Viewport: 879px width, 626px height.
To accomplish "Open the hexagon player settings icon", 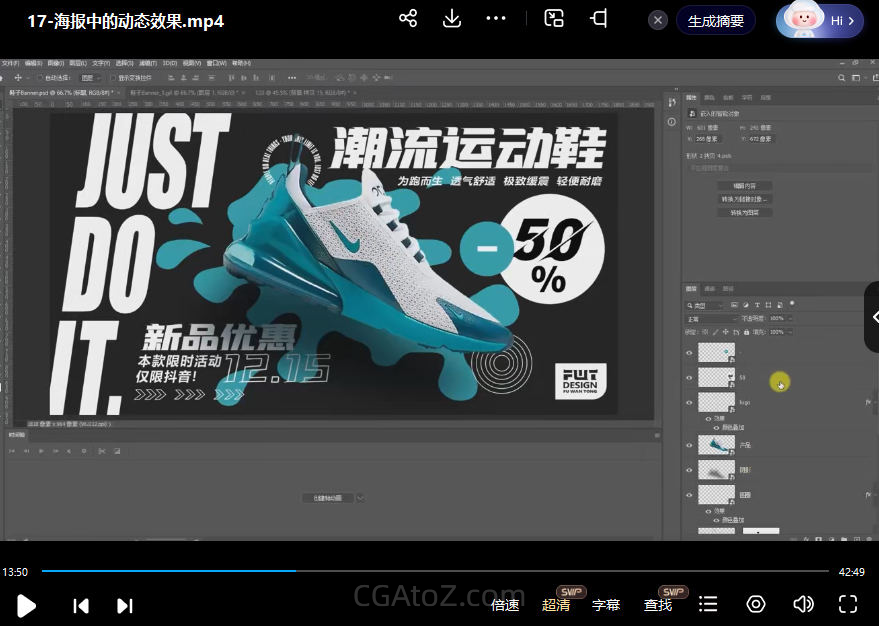I will click(756, 604).
